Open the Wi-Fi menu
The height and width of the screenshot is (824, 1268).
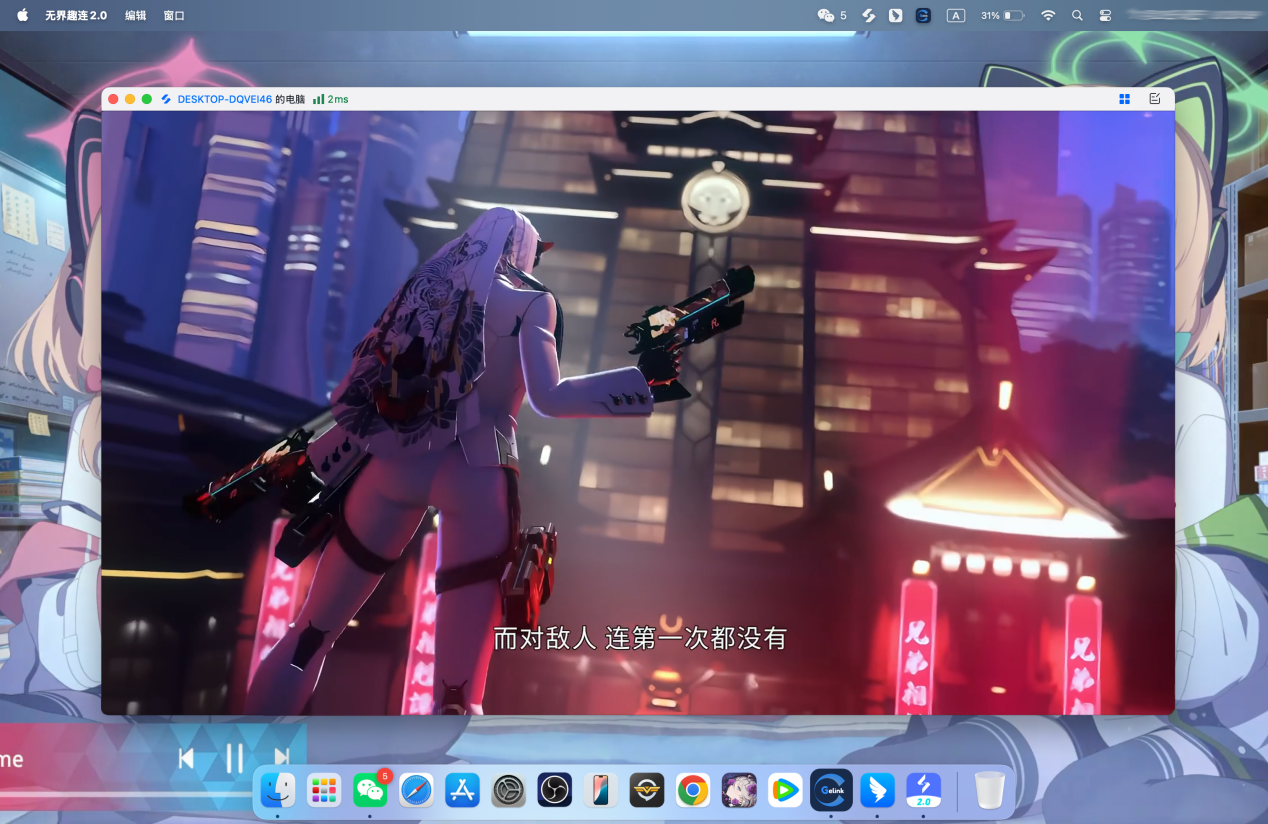(x=1048, y=15)
